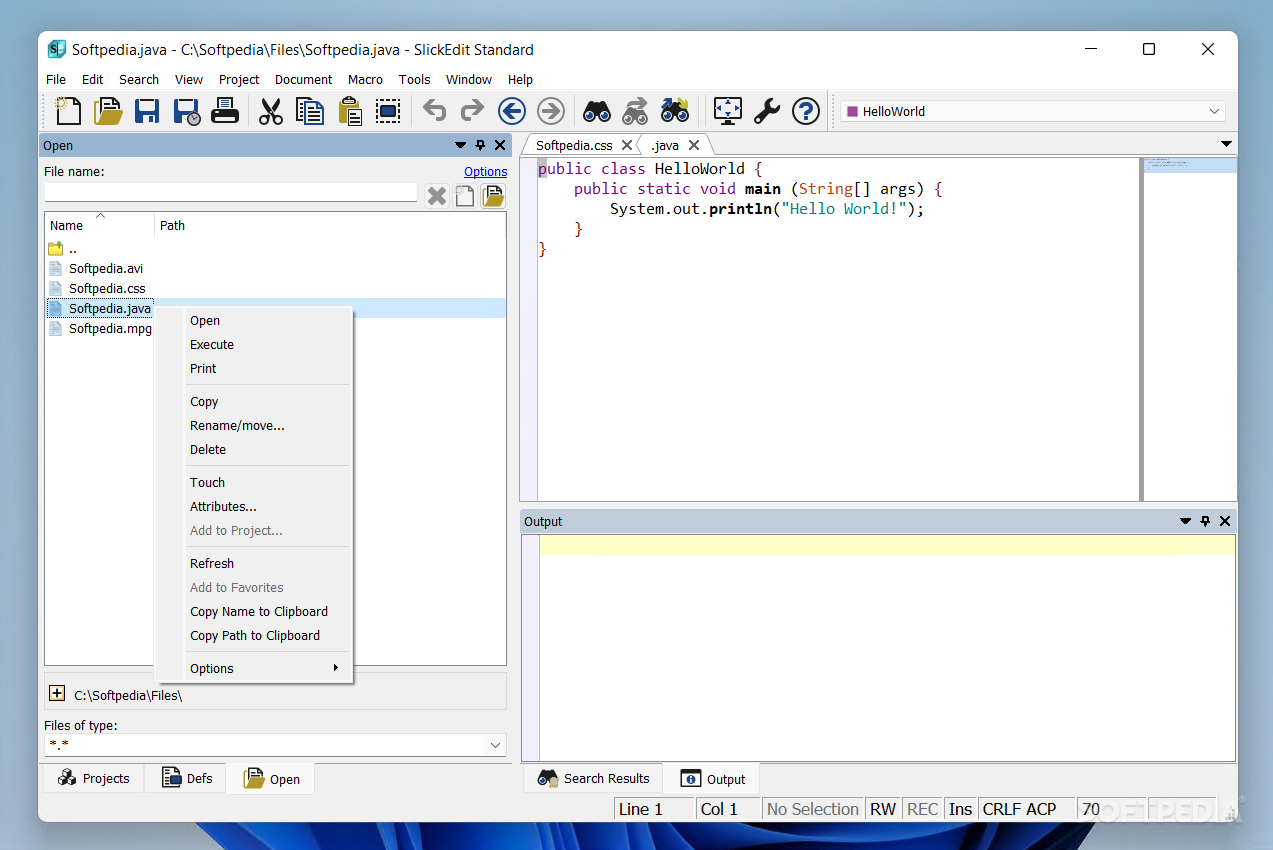The height and width of the screenshot is (850, 1273).
Task: Click the Fullscreen monitor icon
Action: point(728,111)
